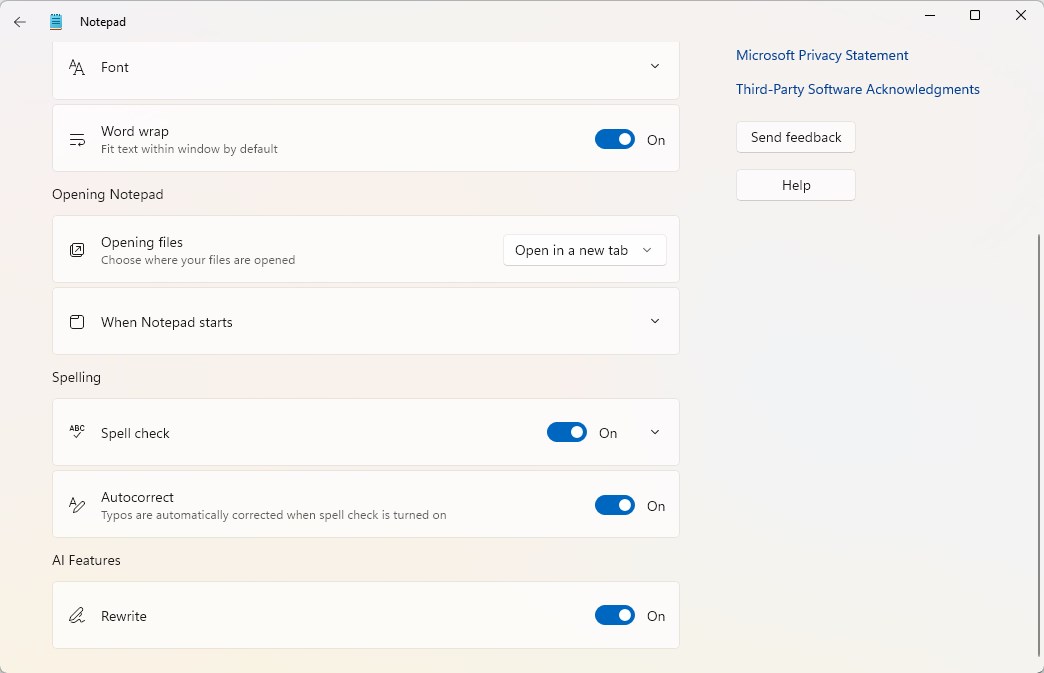Click the Spell check ABC icon
This screenshot has height=673, width=1044.
77,432
